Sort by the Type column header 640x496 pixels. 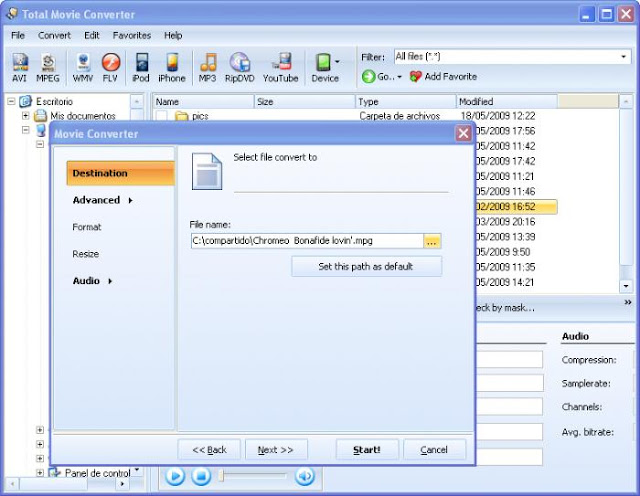[405, 102]
